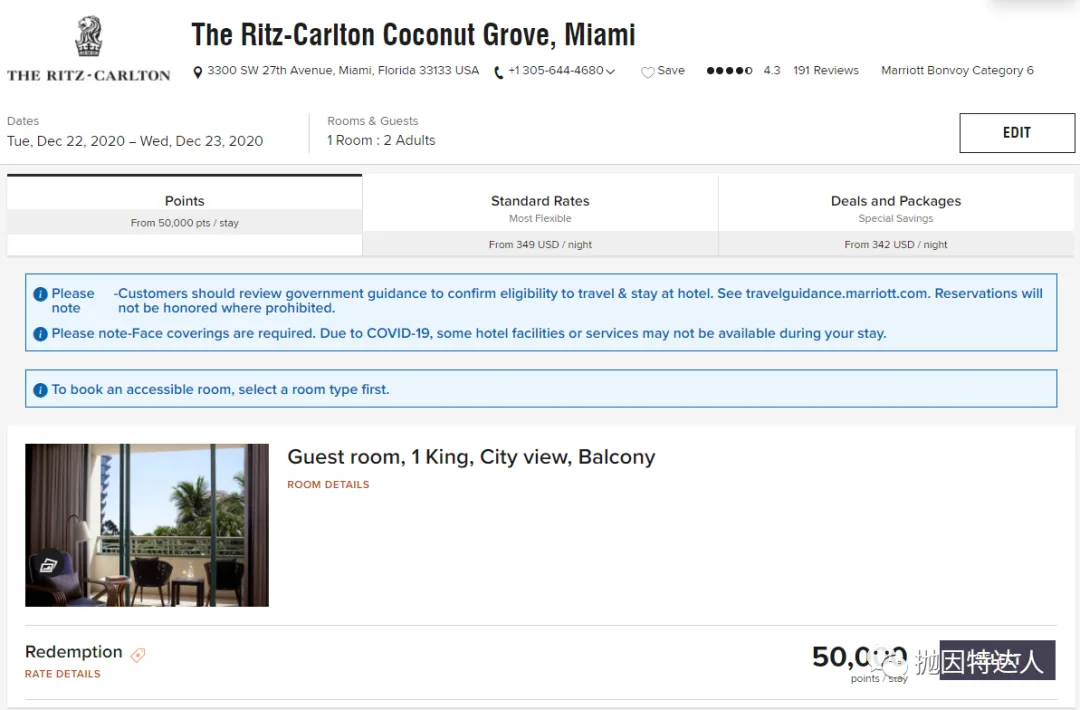Click the price tag icon beside Redemption
1080x710 pixels.
138,655
